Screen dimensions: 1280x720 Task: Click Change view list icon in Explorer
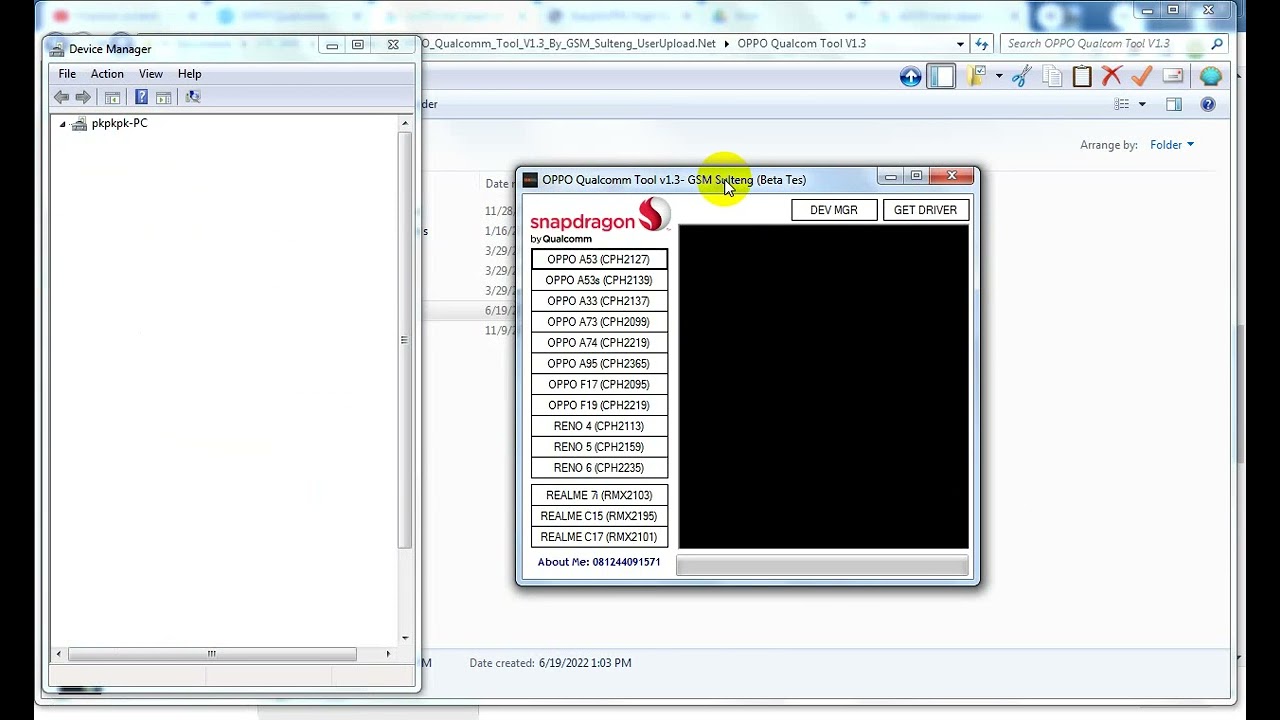pyautogui.click(x=1122, y=104)
